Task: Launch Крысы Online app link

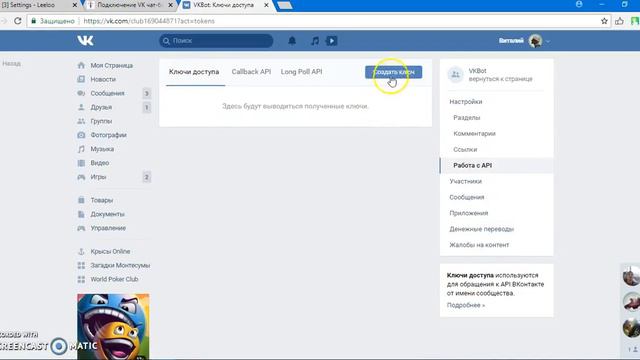Action: pyautogui.click(x=110, y=251)
